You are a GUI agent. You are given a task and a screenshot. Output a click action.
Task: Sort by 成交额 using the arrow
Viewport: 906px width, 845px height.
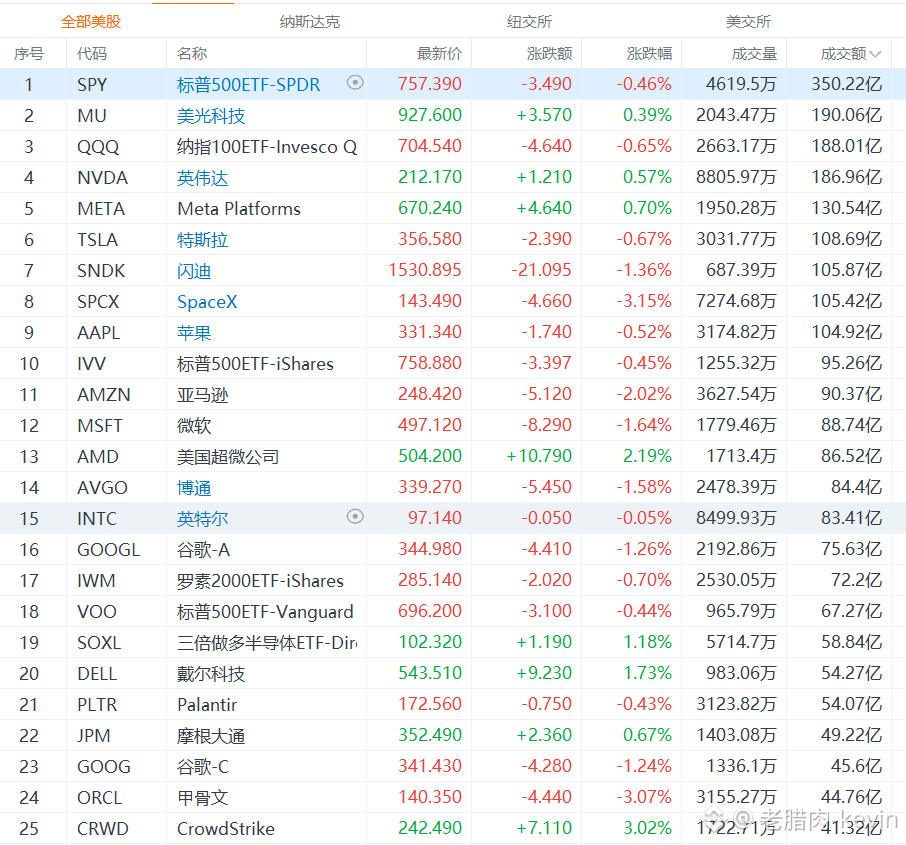[x=875, y=54]
